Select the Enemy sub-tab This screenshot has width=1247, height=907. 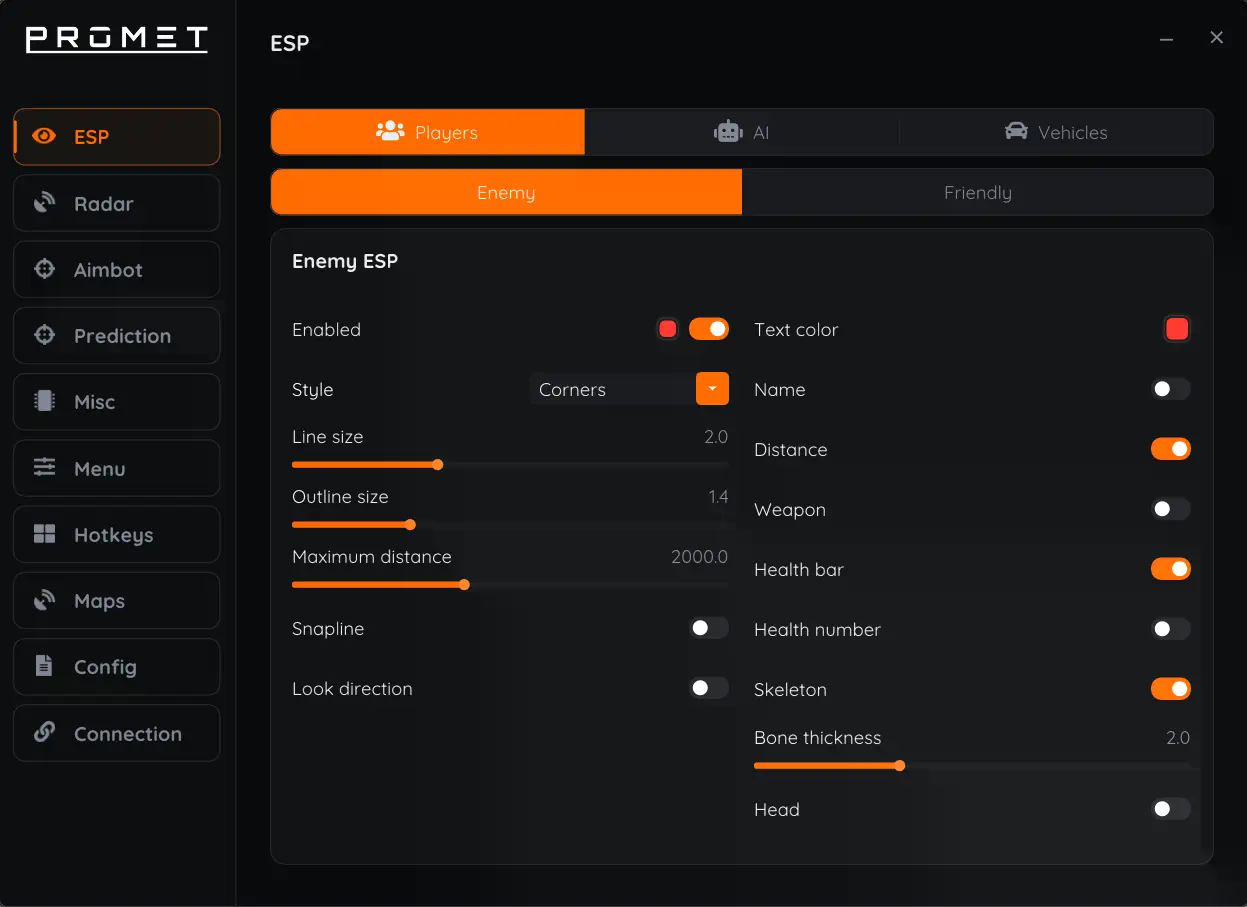click(506, 192)
